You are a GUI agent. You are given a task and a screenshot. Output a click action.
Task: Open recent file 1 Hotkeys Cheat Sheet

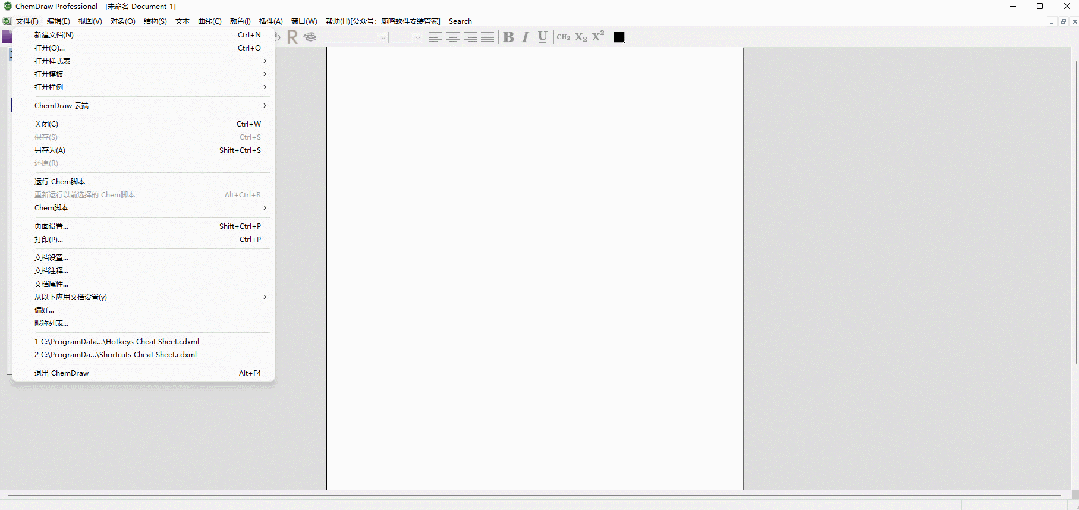[118, 341]
